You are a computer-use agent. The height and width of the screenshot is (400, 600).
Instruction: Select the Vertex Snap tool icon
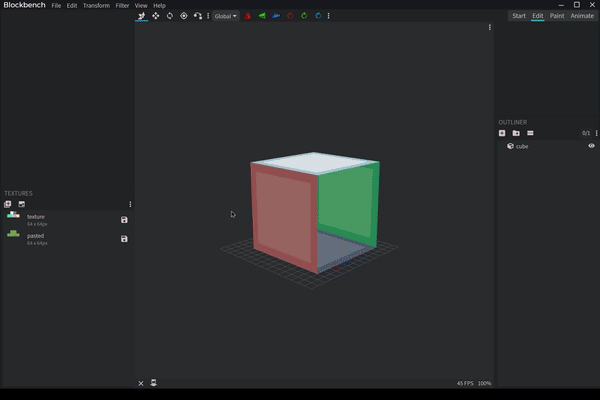[198, 16]
